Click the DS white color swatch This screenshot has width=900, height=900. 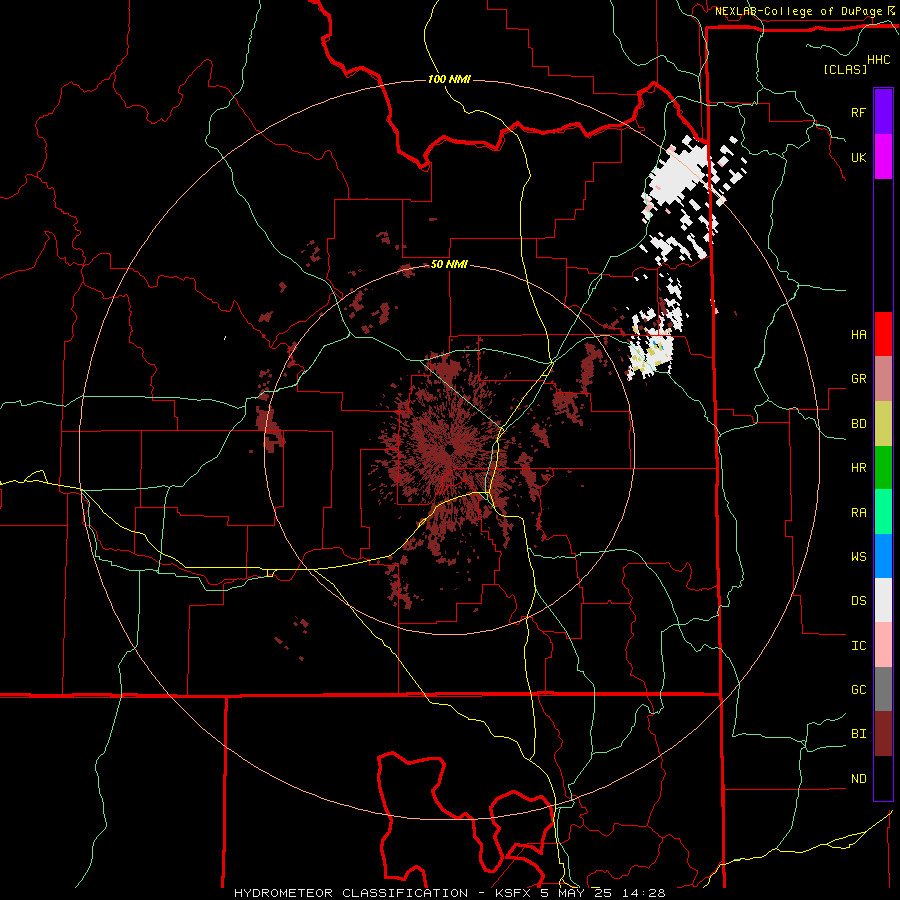tap(883, 600)
